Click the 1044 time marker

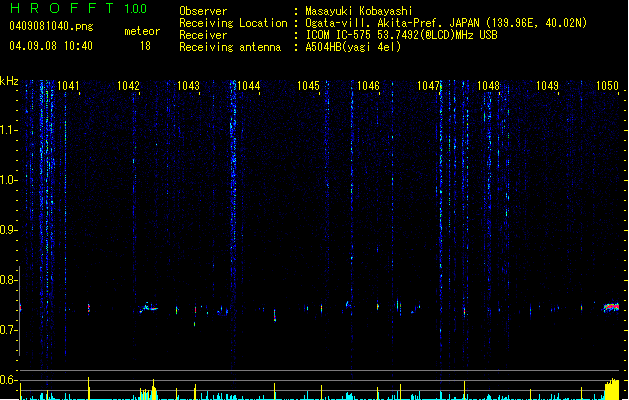[248, 86]
